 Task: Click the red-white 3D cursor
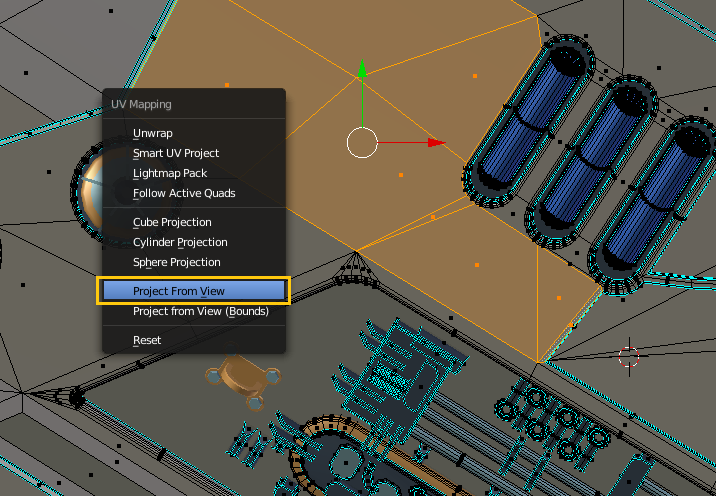coord(629,357)
